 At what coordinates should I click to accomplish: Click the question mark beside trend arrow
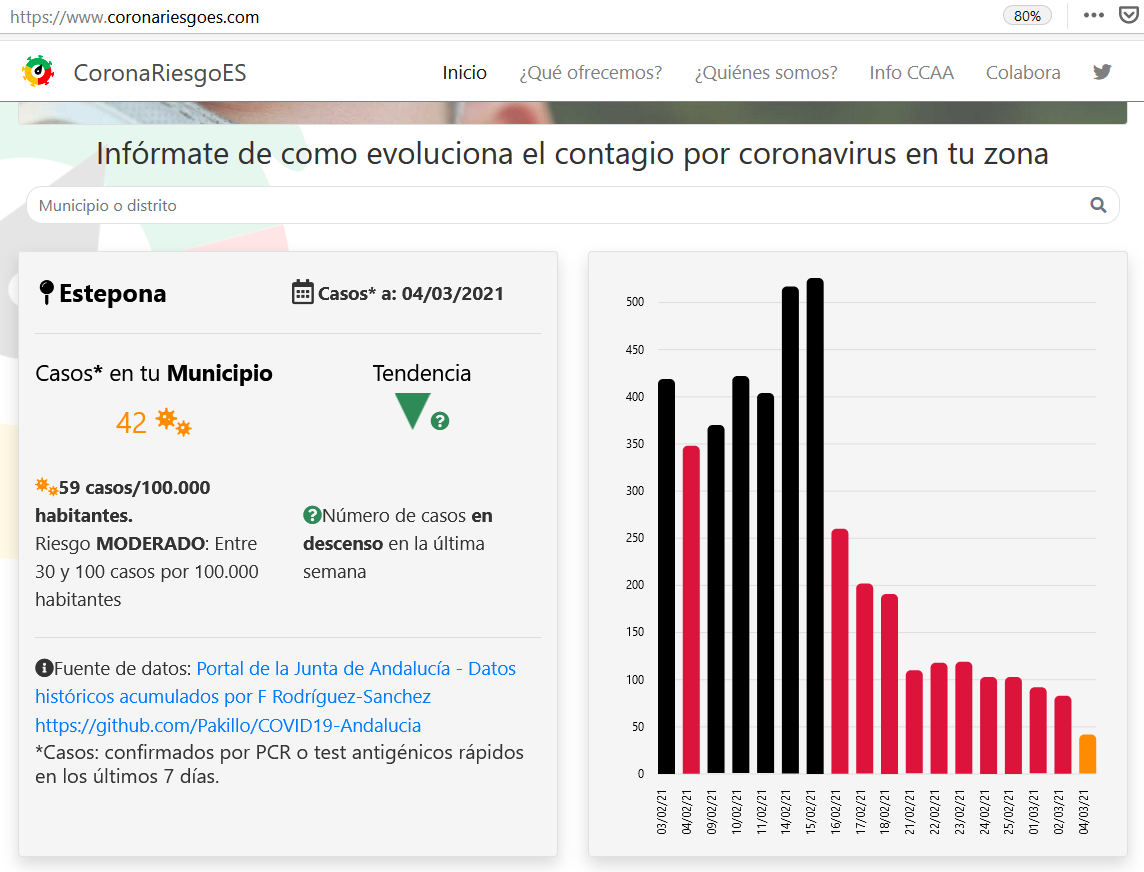(x=440, y=421)
